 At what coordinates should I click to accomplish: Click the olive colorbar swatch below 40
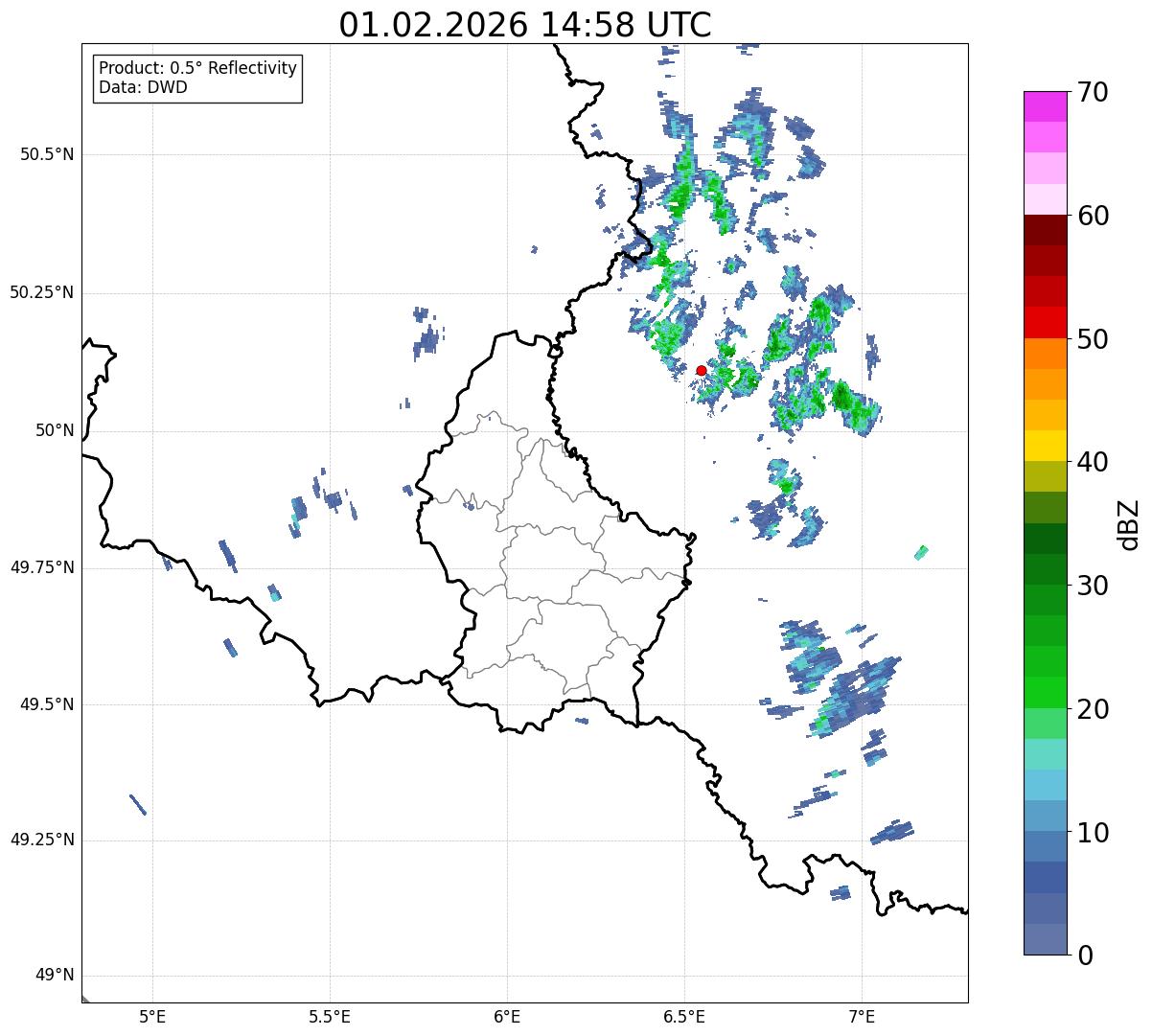[1045, 476]
